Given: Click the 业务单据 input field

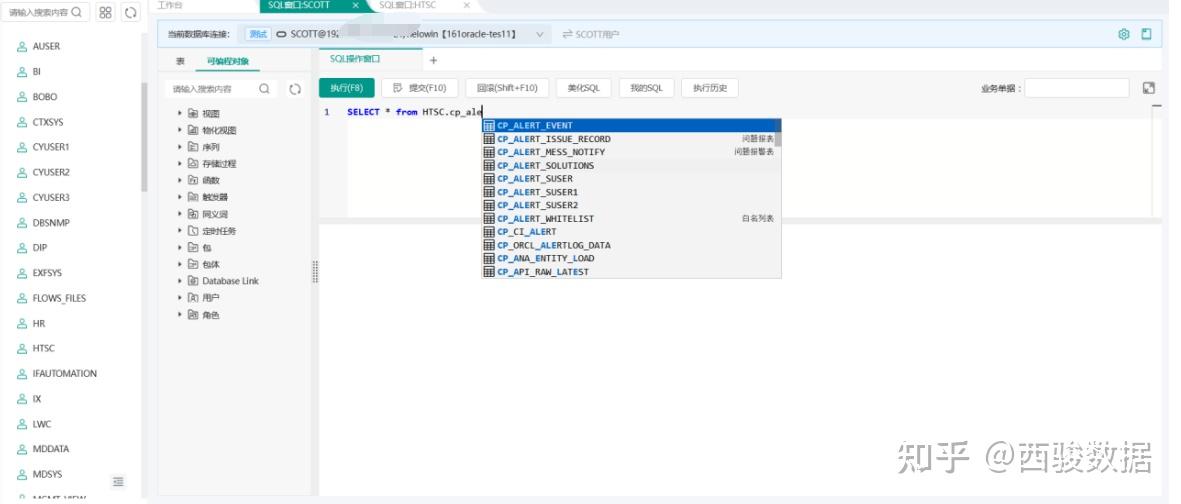Looking at the screenshot, I should tap(1077, 88).
